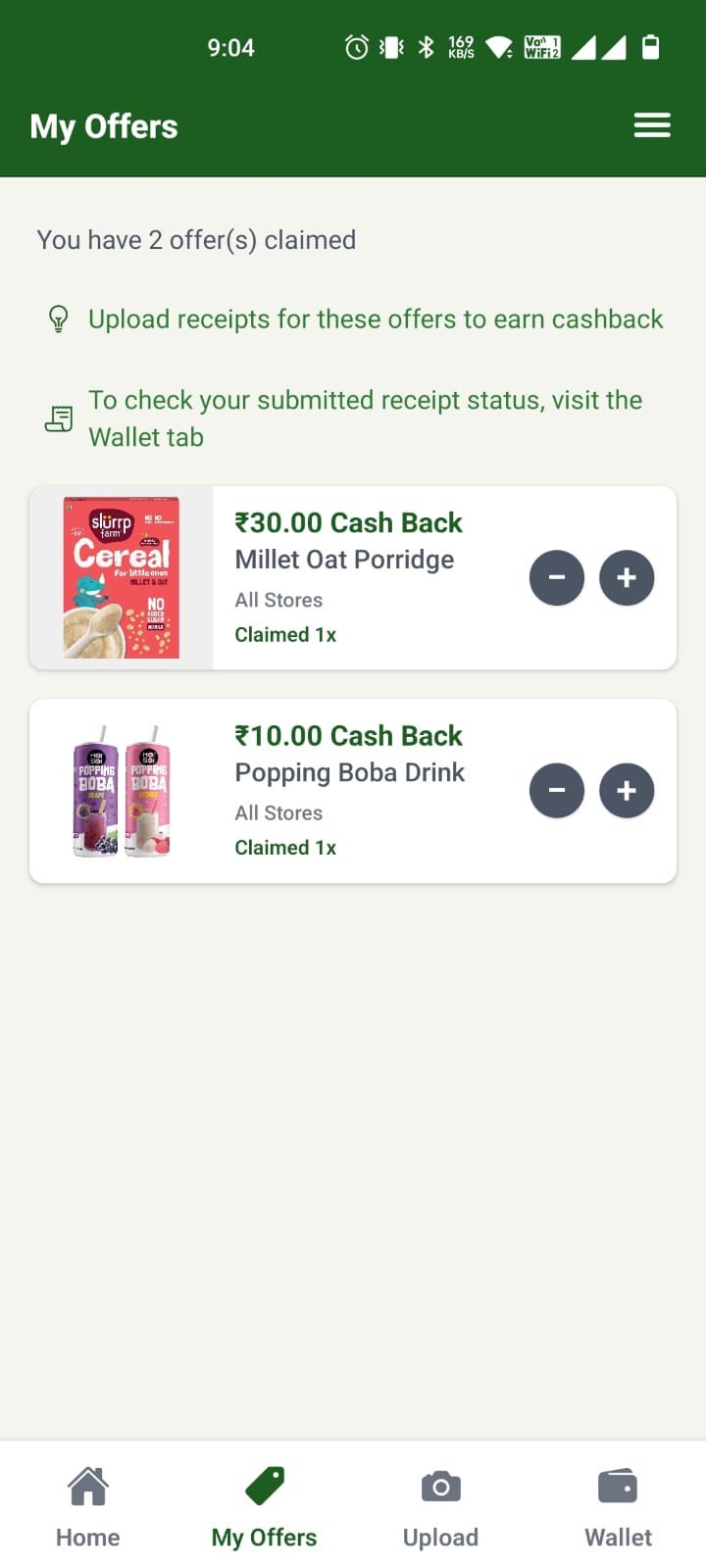Tap the battery indicator icon
The height and width of the screenshot is (1568, 706).
(650, 47)
